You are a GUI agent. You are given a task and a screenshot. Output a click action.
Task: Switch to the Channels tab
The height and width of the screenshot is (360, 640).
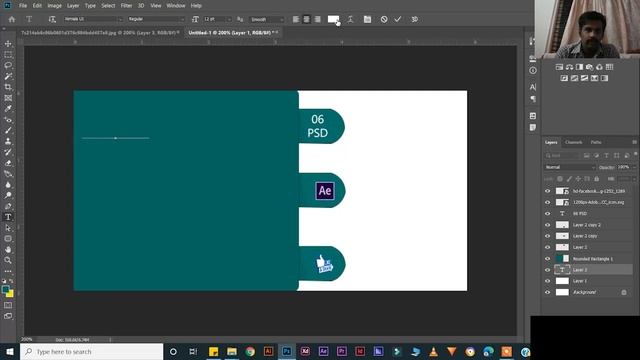point(573,142)
